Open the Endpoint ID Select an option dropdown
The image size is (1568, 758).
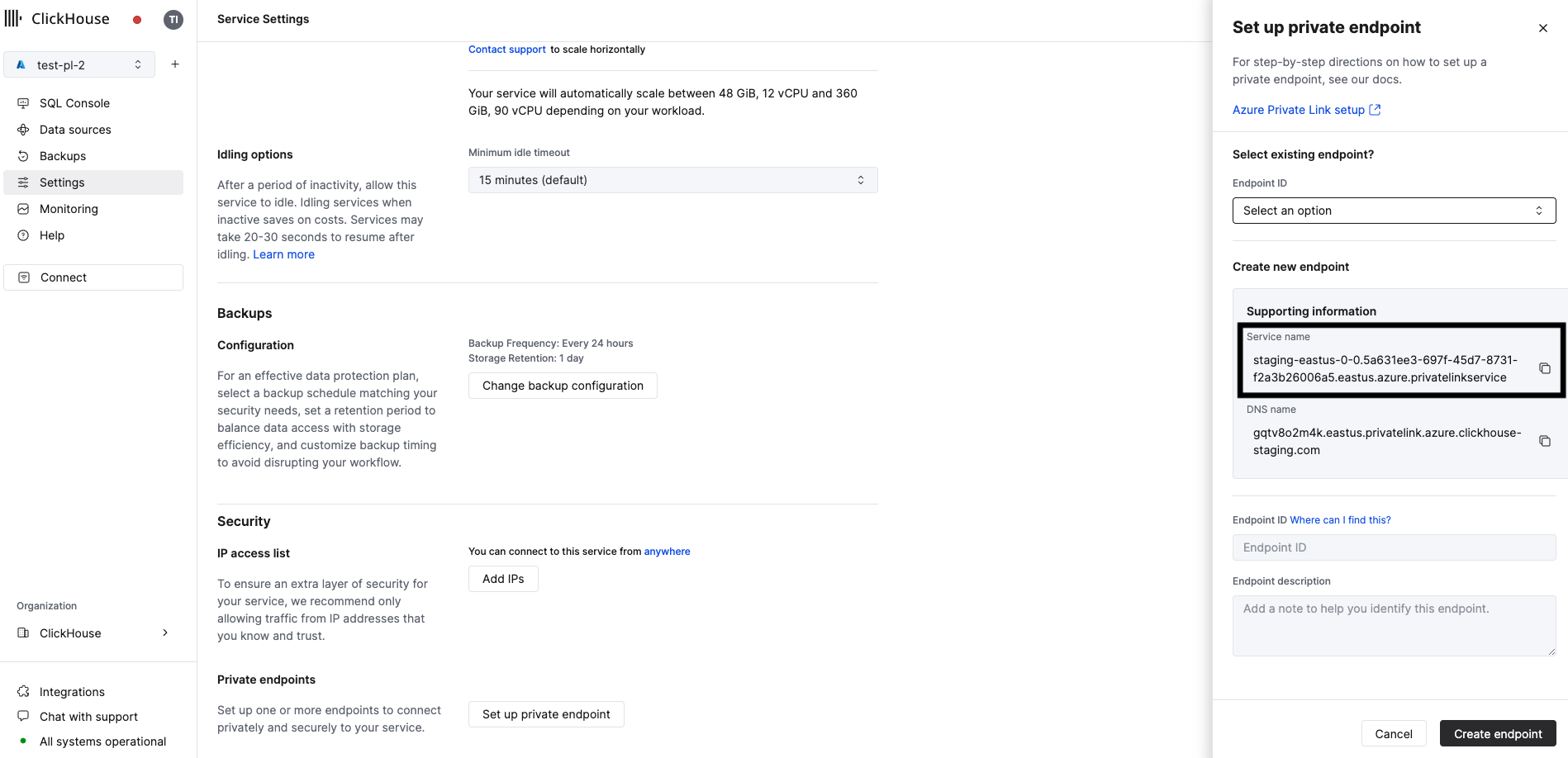coord(1393,211)
